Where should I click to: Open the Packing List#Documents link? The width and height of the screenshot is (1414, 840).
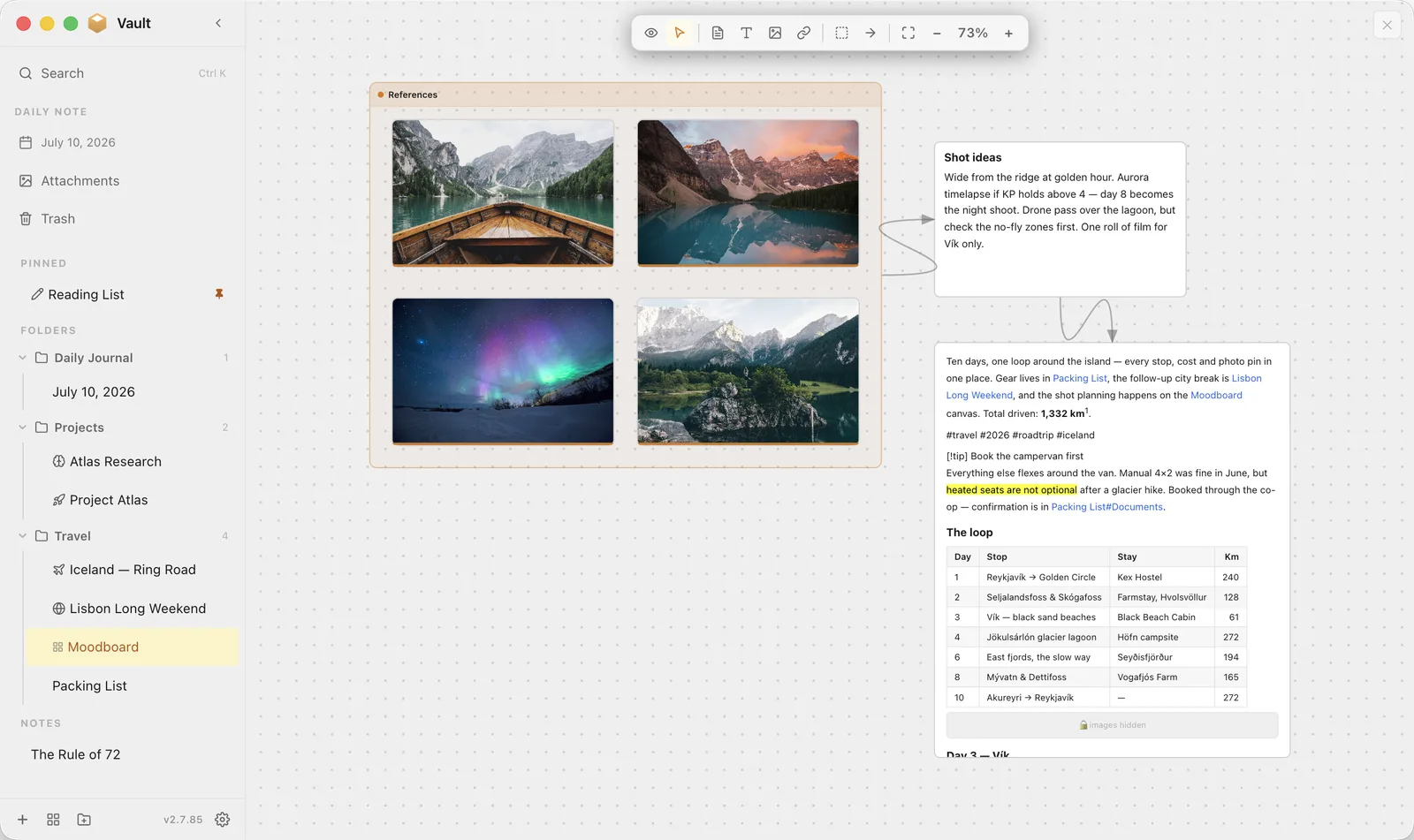[x=1107, y=507]
